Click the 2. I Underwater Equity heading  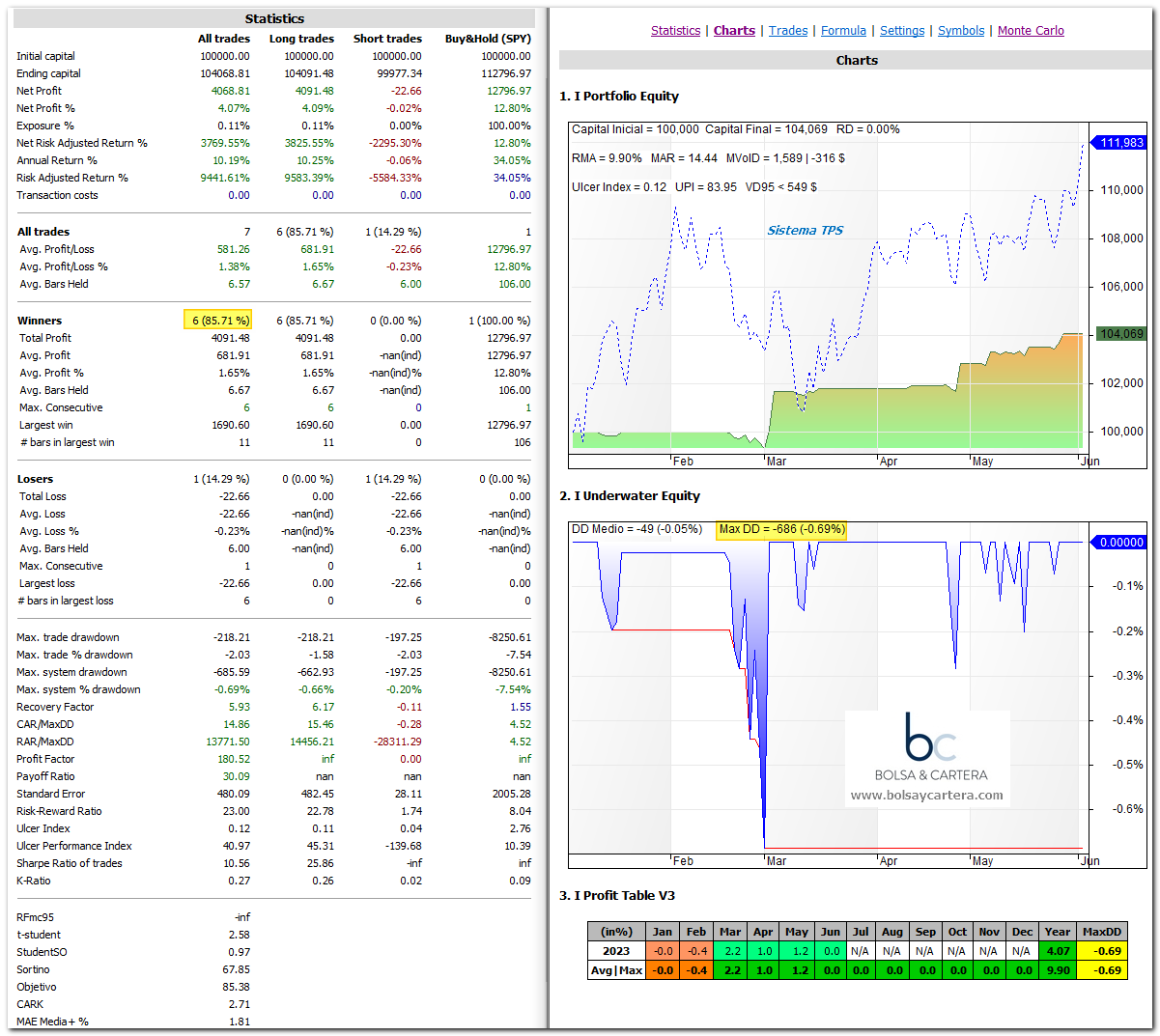(x=630, y=496)
